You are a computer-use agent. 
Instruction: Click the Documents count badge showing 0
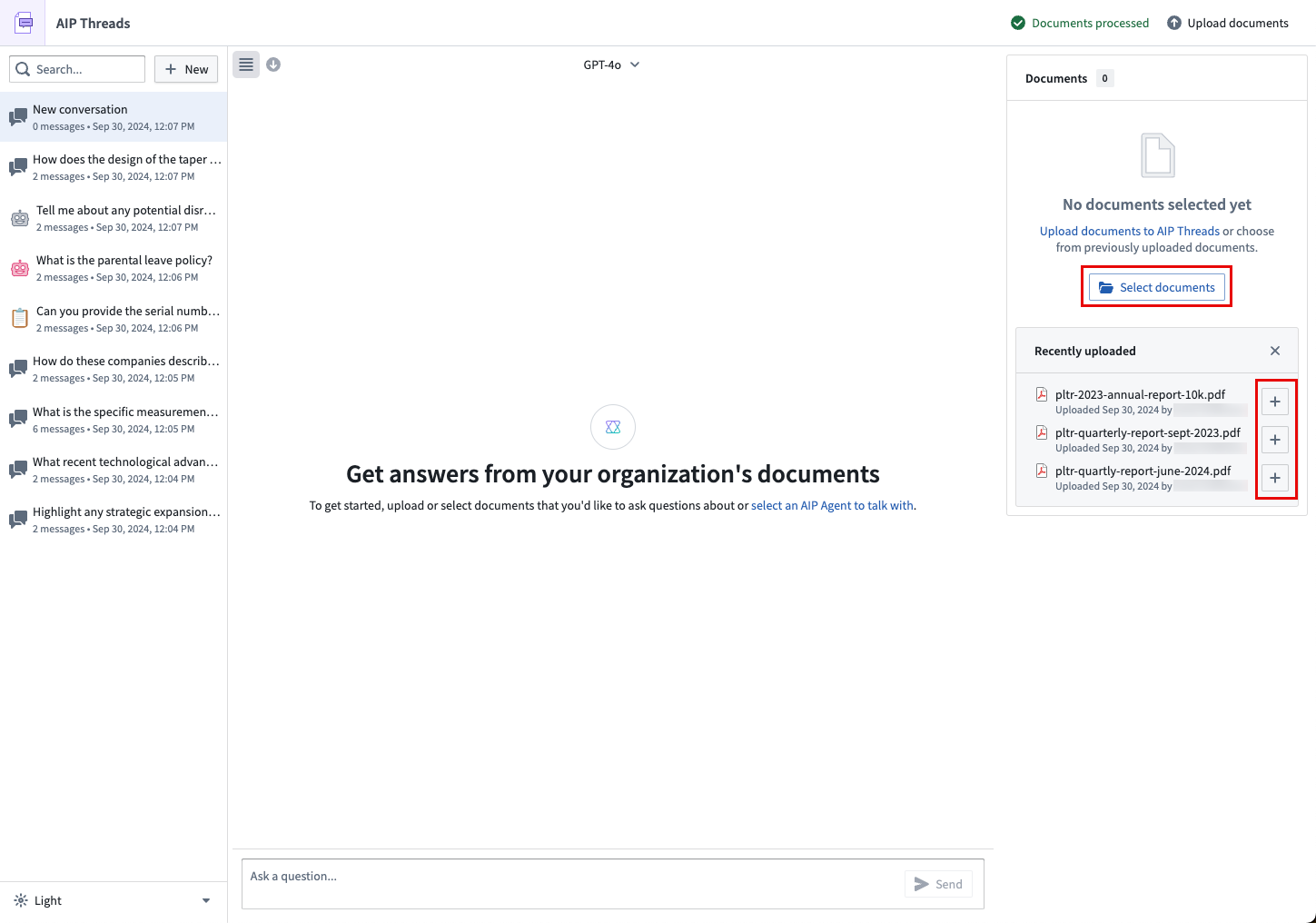point(1104,78)
